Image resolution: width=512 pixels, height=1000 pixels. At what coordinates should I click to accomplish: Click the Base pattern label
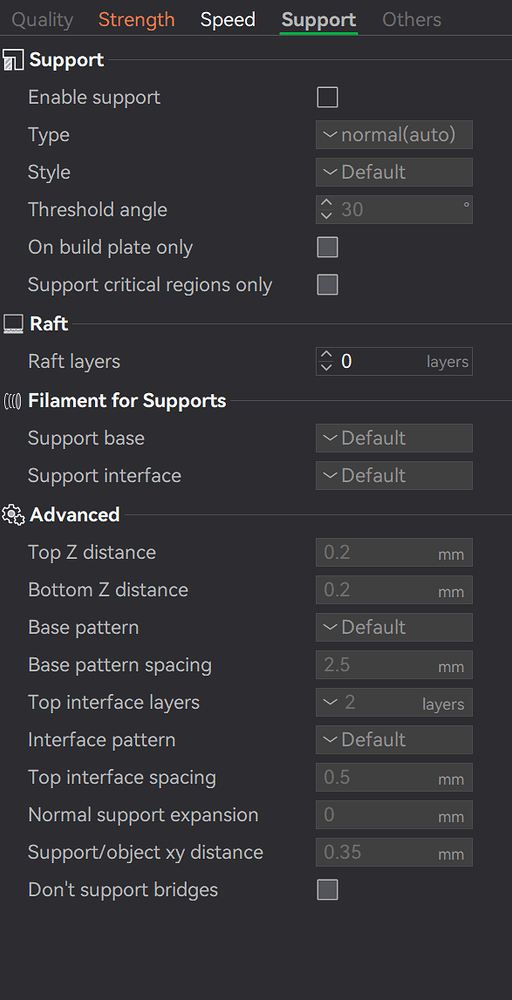coord(83,628)
